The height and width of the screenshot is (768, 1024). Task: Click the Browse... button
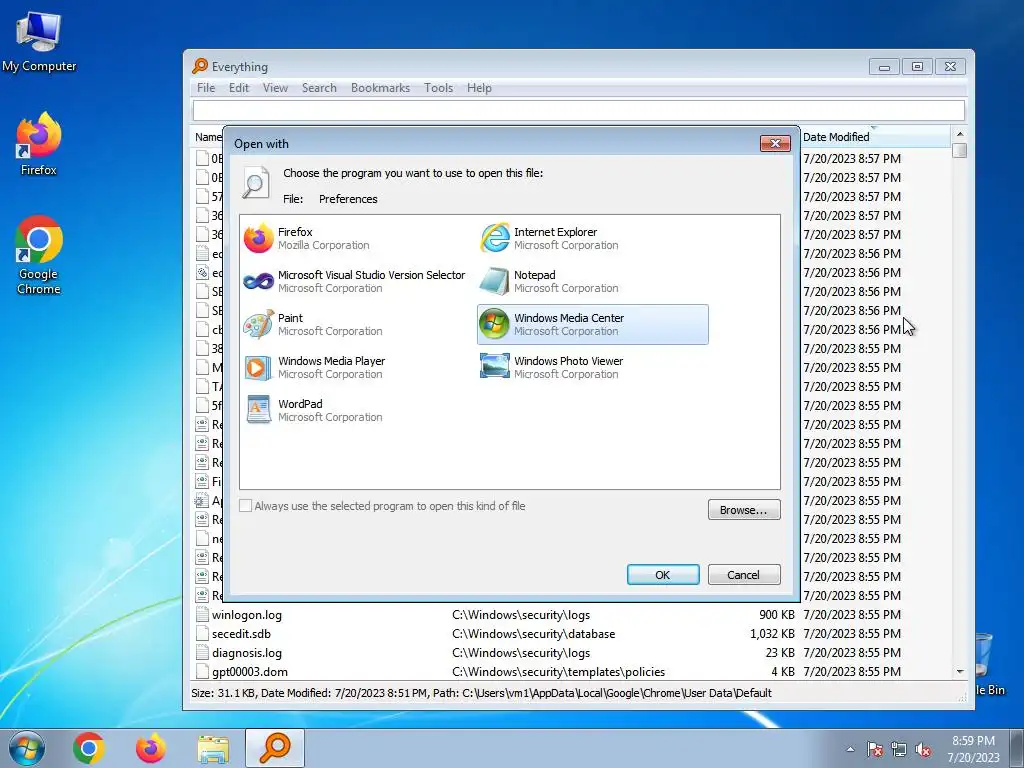pyautogui.click(x=744, y=509)
